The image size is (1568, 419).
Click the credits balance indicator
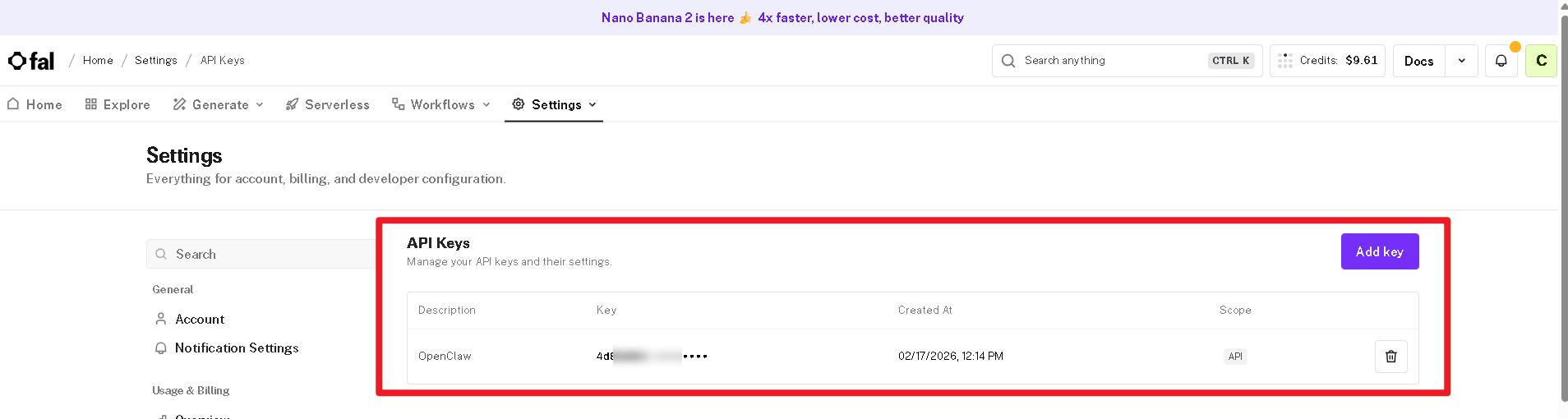(x=1327, y=61)
